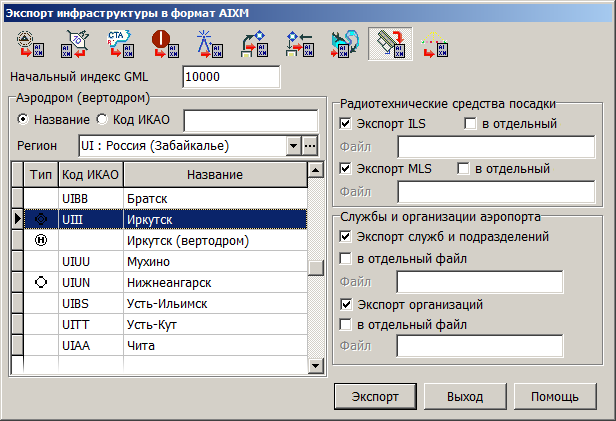The width and height of the screenshot is (616, 421).
Task: Select the Иркутск name cell
Action: click(x=215, y=219)
